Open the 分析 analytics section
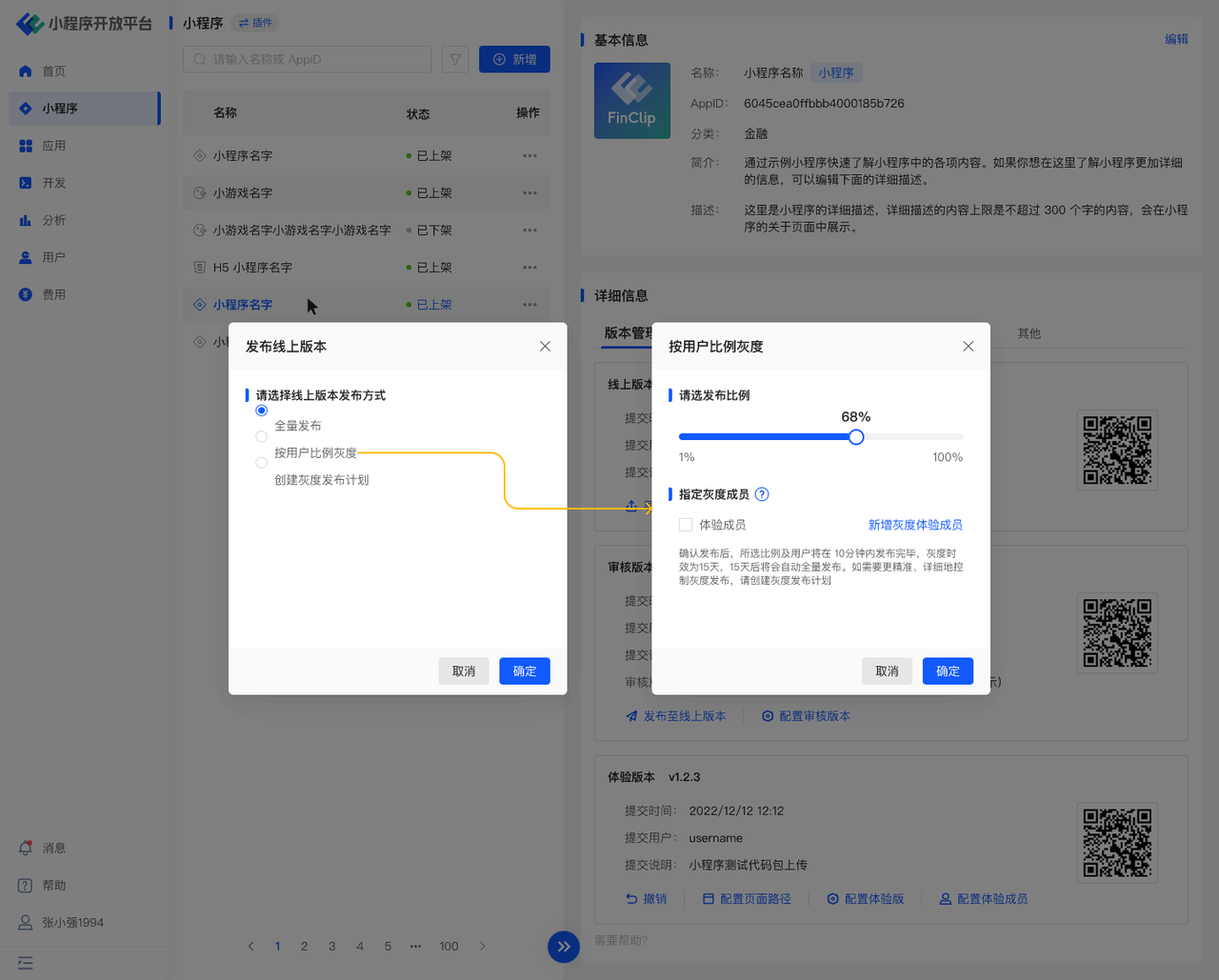 click(x=53, y=220)
